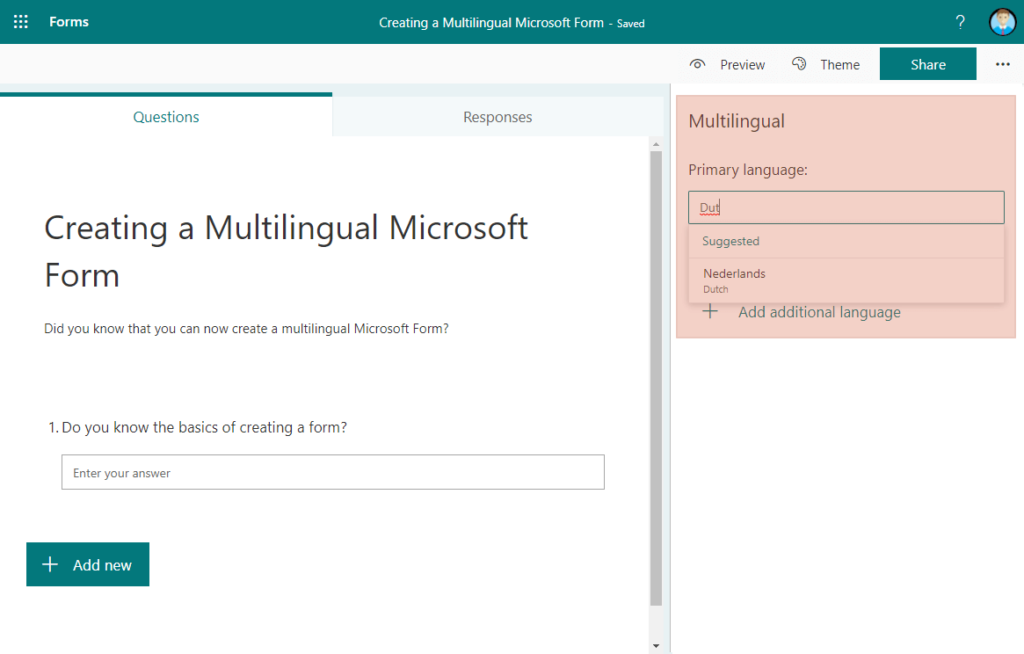Click the scroll down arrow
The width and height of the screenshot is (1024, 654).
coord(656,646)
